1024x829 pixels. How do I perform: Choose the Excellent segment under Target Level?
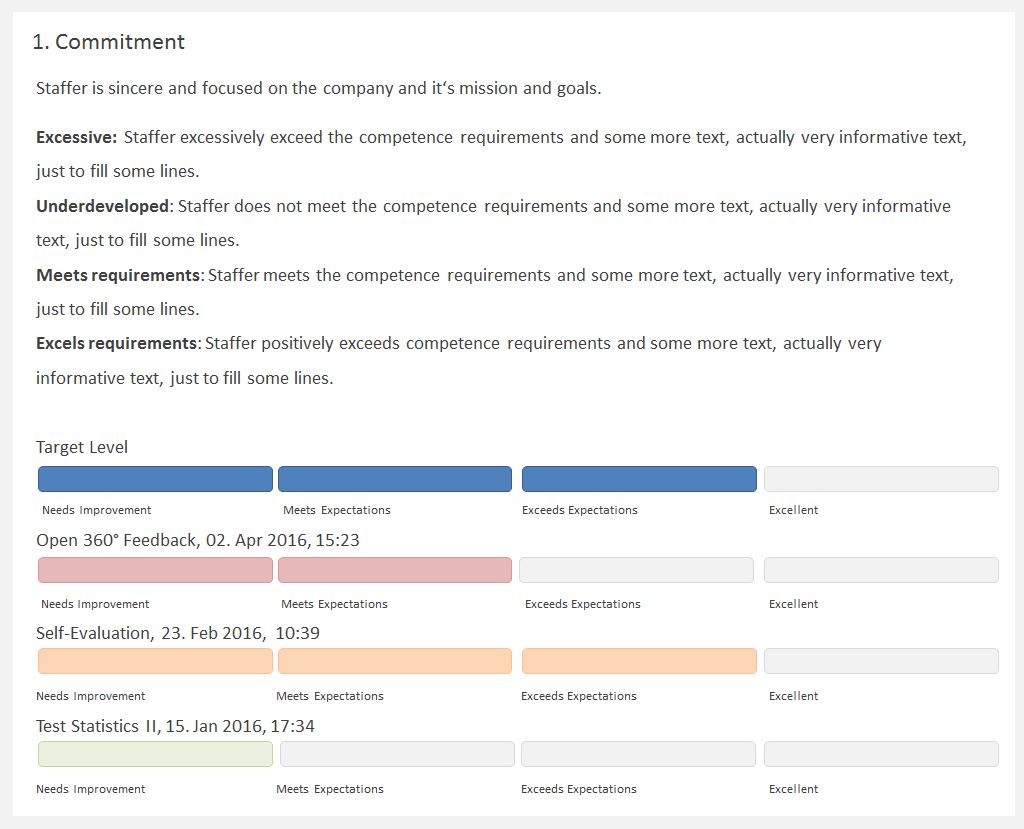click(x=881, y=479)
